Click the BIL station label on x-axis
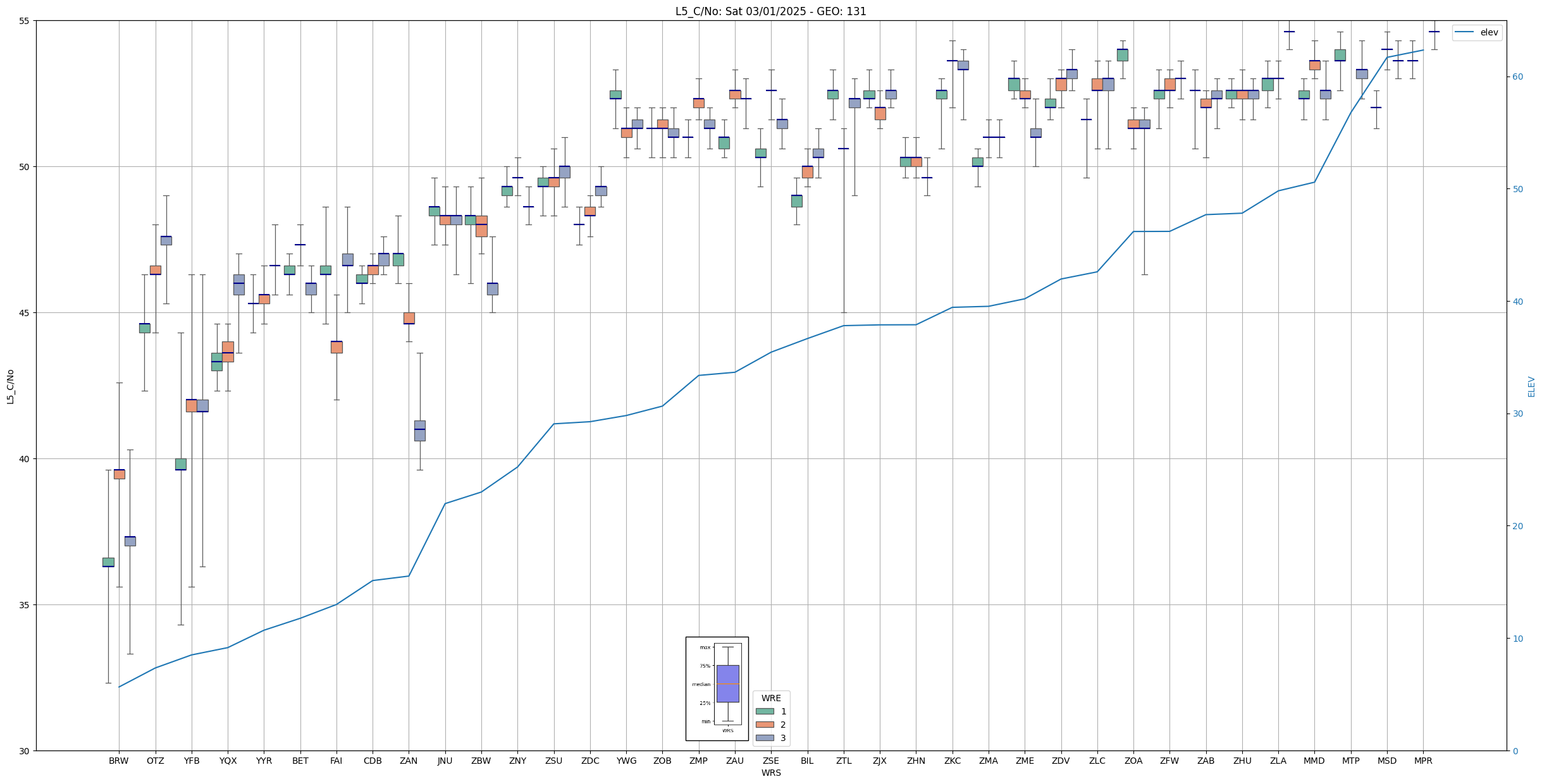Screen dimensions: 1542x784 [x=807, y=761]
